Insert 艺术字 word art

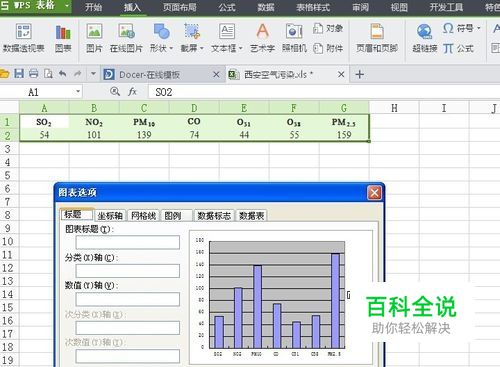(x=262, y=38)
